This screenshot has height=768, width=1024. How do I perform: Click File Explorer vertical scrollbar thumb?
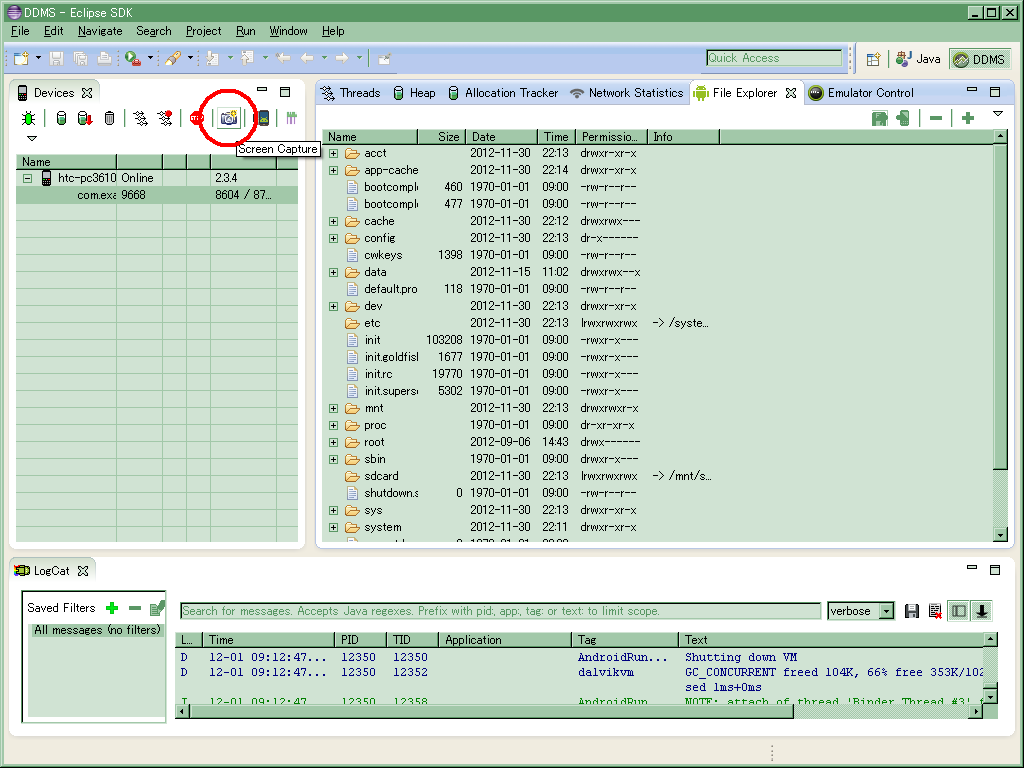coord(1000,307)
